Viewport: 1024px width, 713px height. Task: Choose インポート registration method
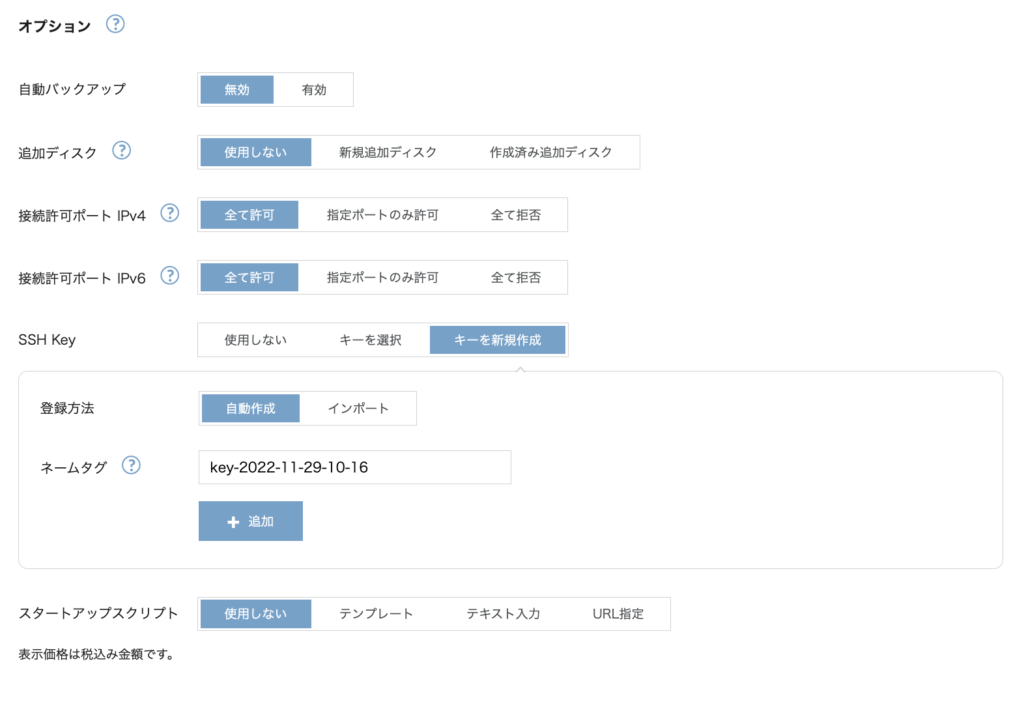click(x=358, y=409)
